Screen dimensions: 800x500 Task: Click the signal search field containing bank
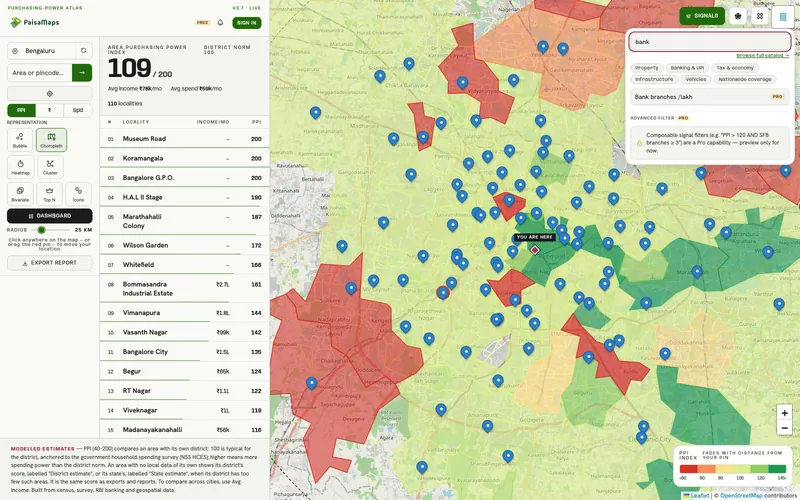click(710, 42)
